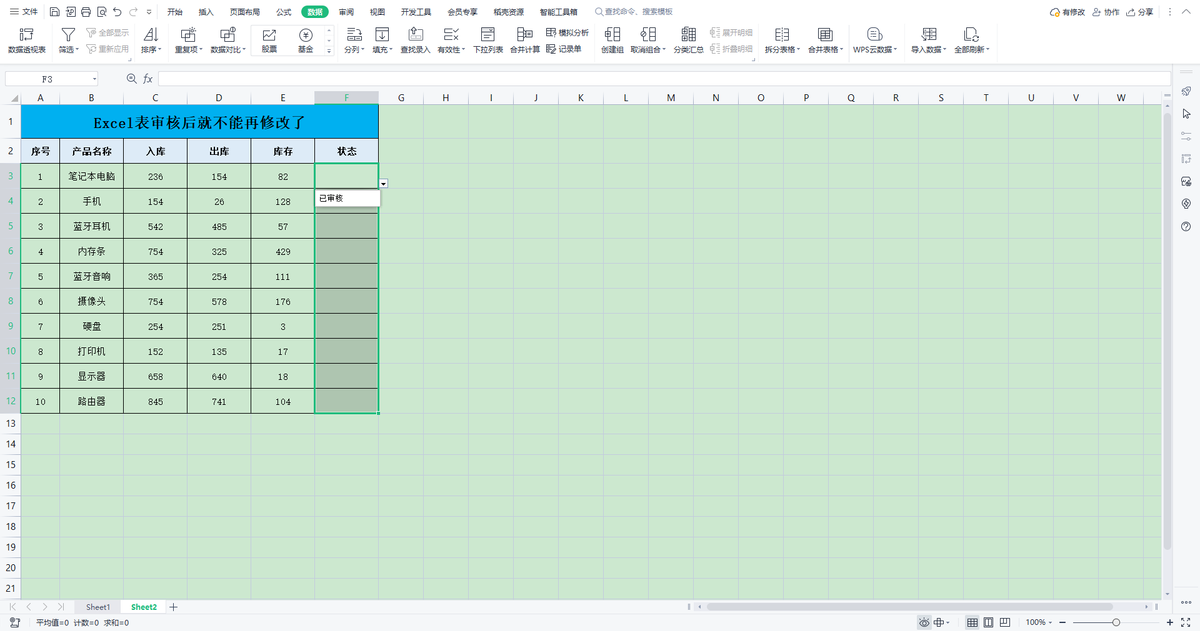Click the 筛选 filter icon
Screen dimensions: 1200x631
pyautogui.click(x=67, y=35)
